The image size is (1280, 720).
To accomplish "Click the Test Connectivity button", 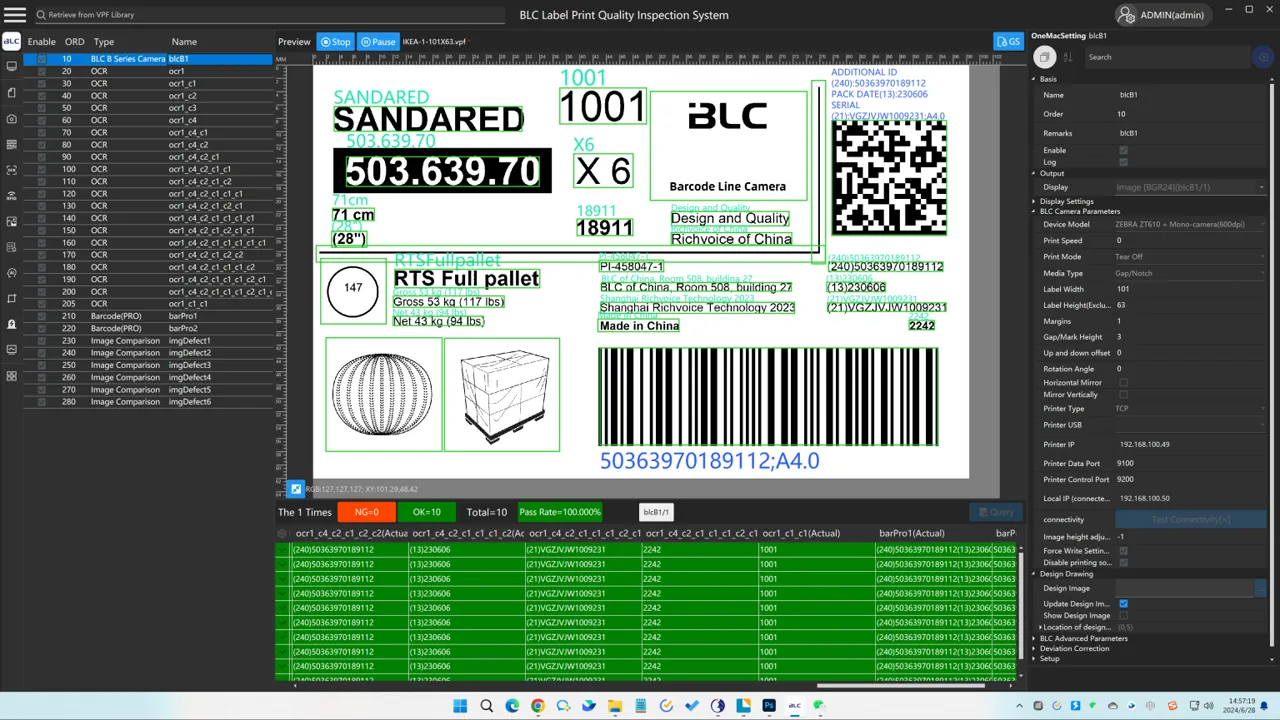I will coord(1190,520).
